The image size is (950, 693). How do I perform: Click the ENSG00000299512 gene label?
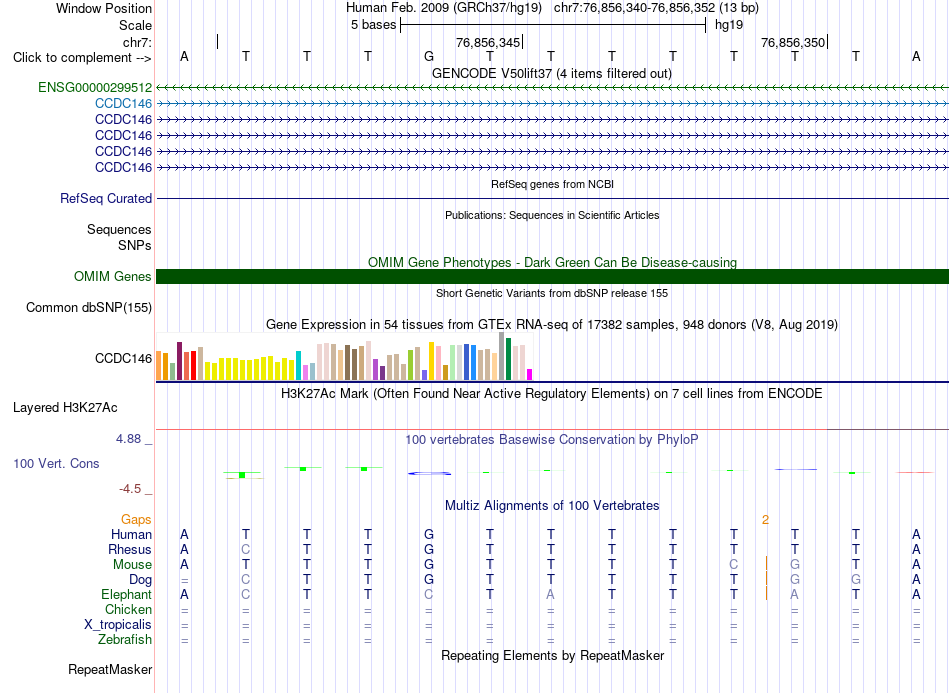tap(95, 88)
